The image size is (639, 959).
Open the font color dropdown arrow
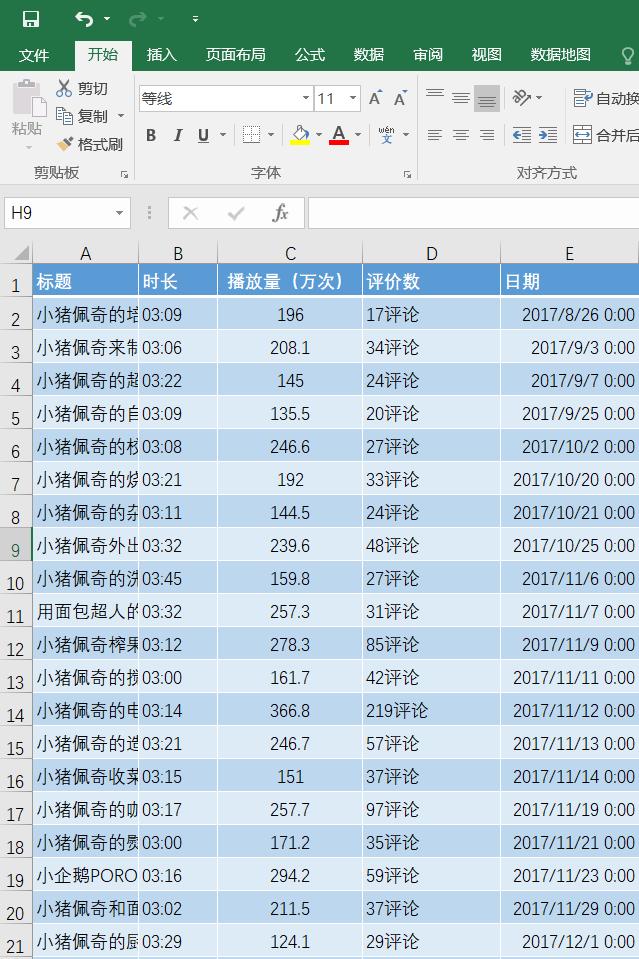(358, 135)
